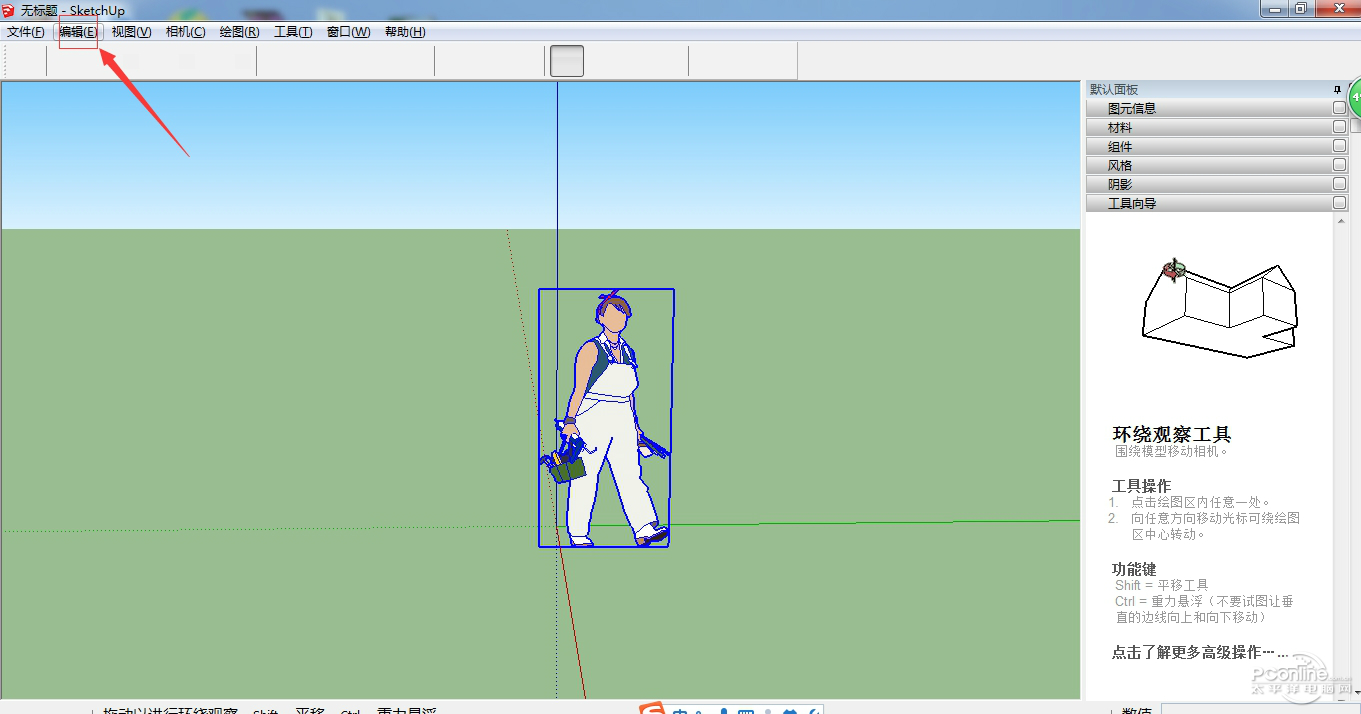The width and height of the screenshot is (1361, 714).
Task: Expand the 阴影 panel header
Action: click(1216, 184)
